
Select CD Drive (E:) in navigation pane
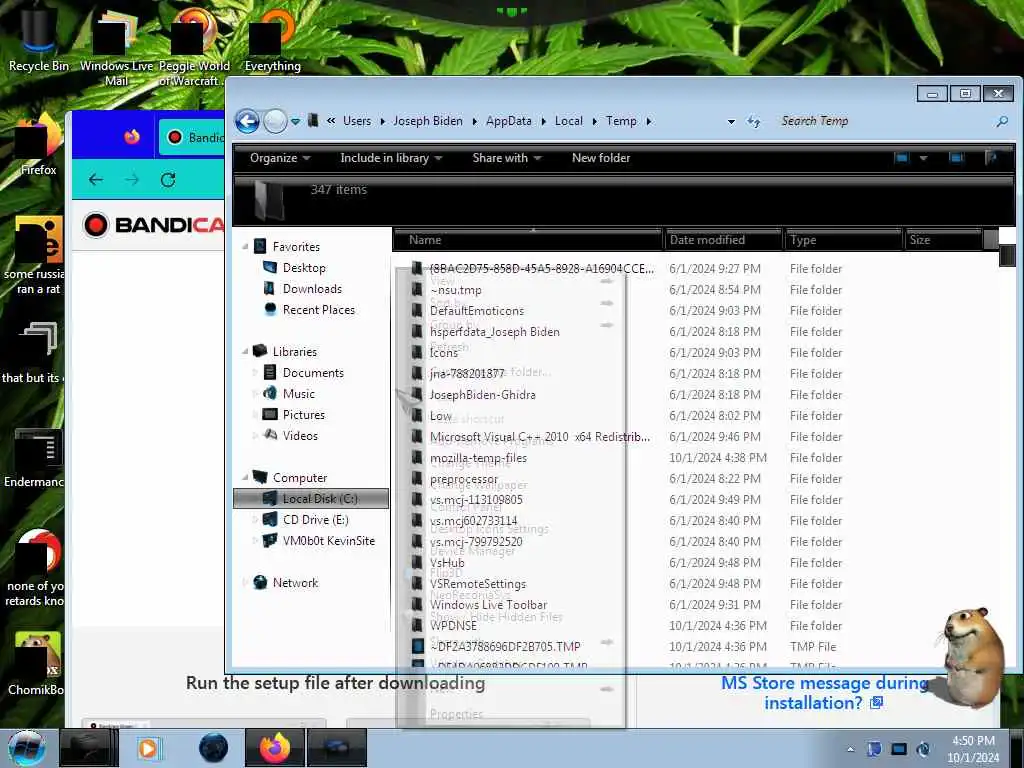coord(315,520)
